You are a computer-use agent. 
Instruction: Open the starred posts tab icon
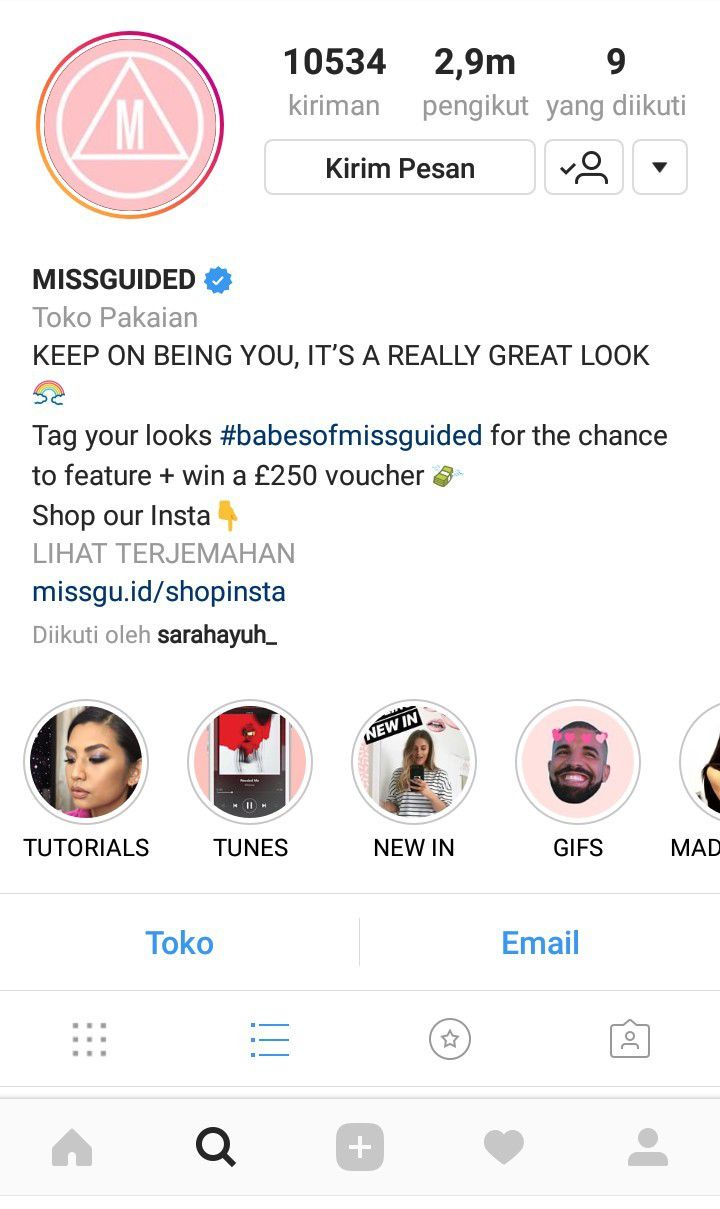[x=450, y=1040]
